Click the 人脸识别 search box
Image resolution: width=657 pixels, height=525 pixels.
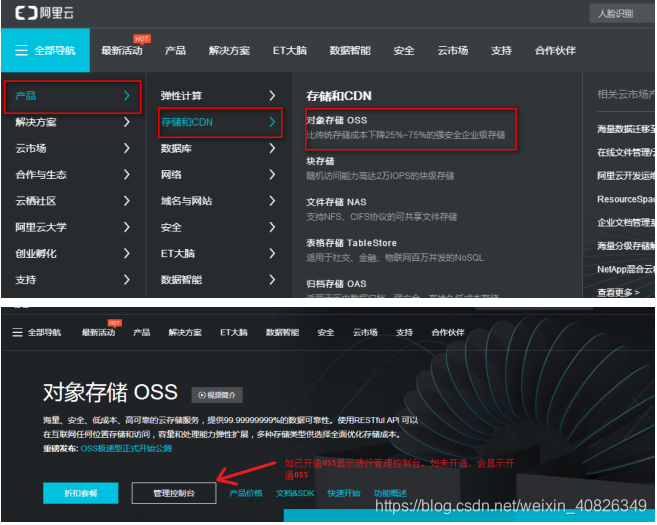(622, 13)
